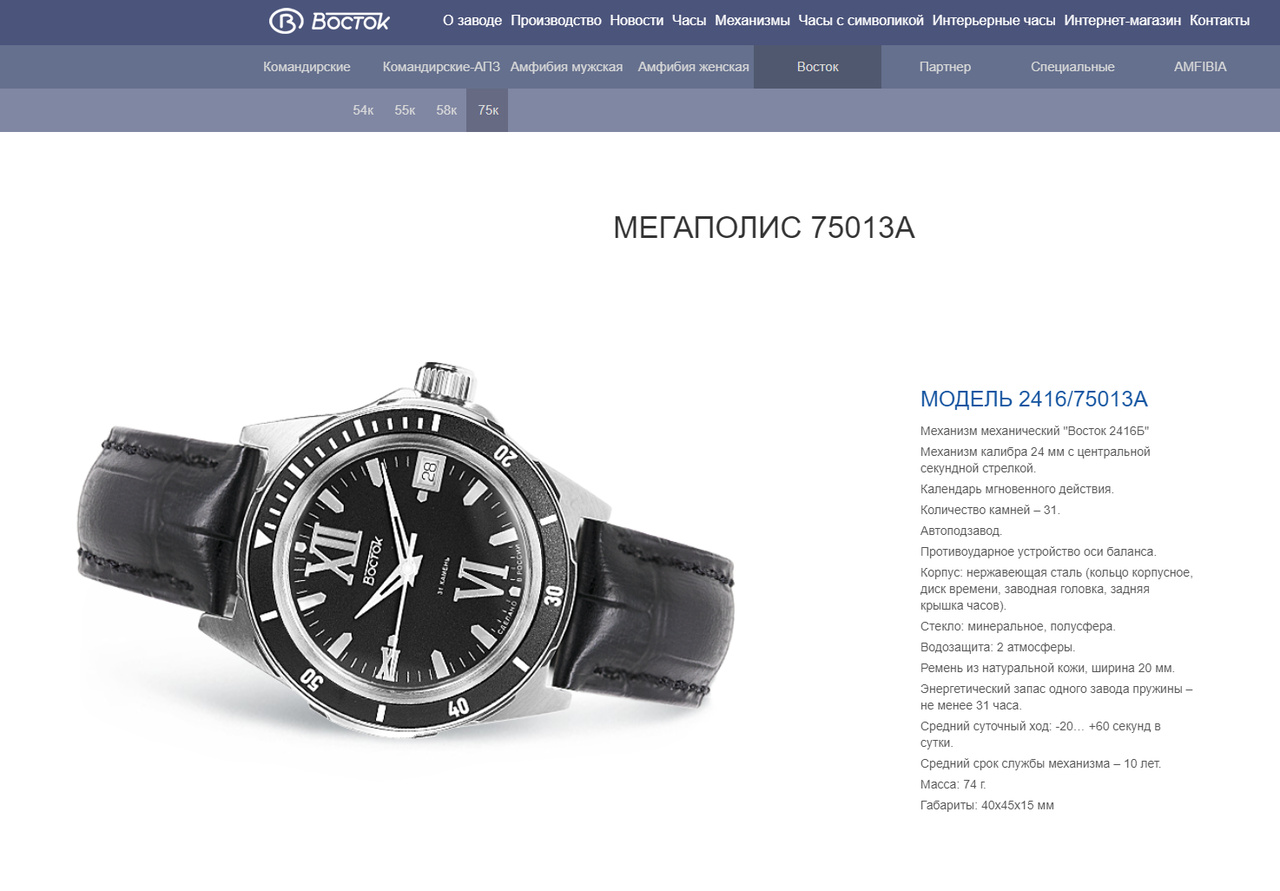The image size is (1280, 891).
Task: Open the Механизмы page
Action: 752,20
